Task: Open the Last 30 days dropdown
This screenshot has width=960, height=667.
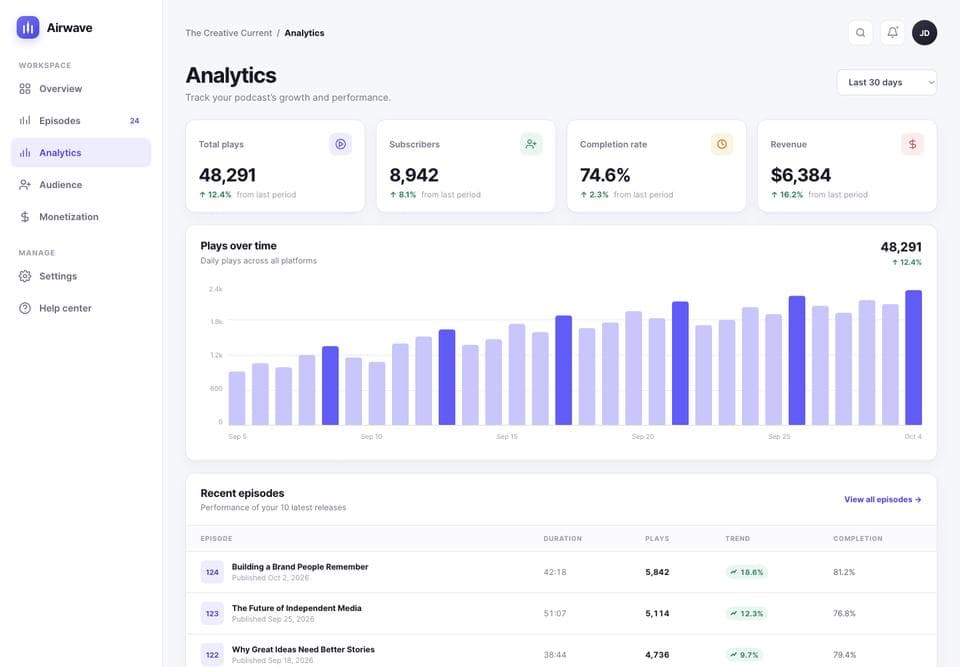Action: [887, 82]
